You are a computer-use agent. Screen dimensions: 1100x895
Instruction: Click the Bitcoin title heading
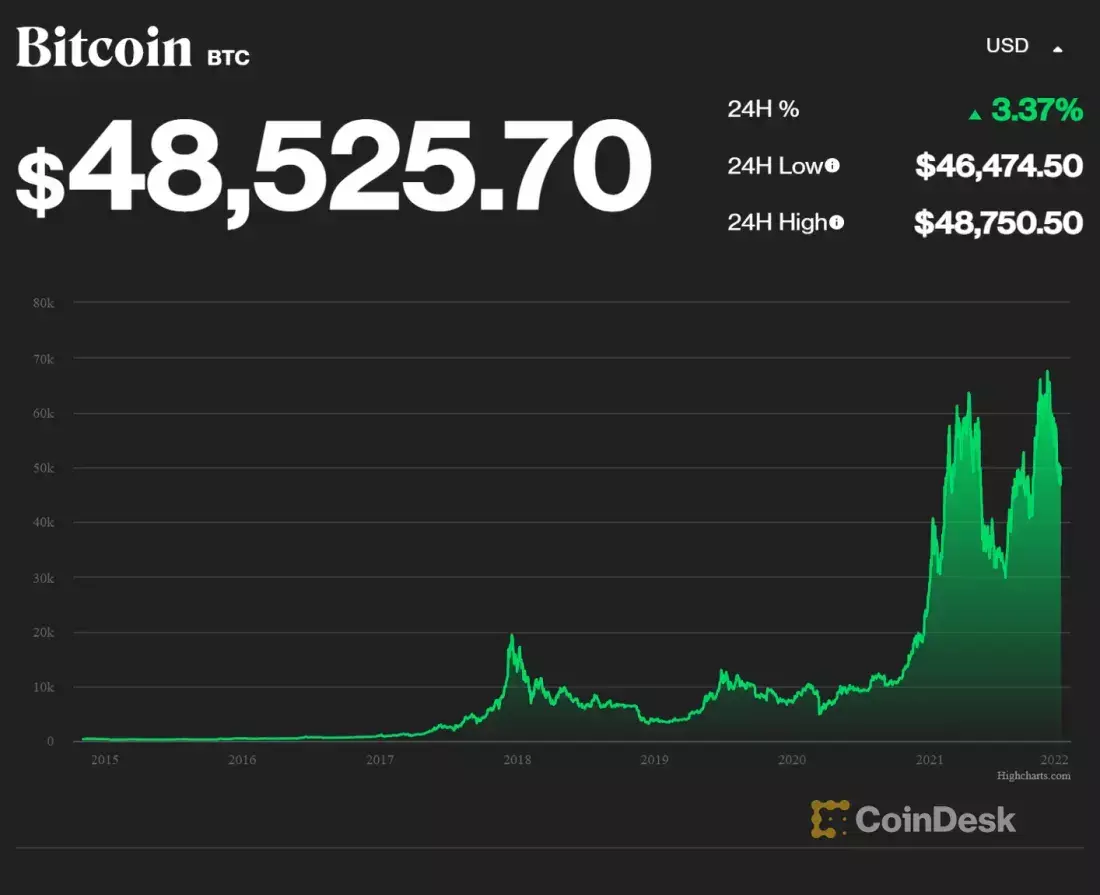click(x=104, y=48)
